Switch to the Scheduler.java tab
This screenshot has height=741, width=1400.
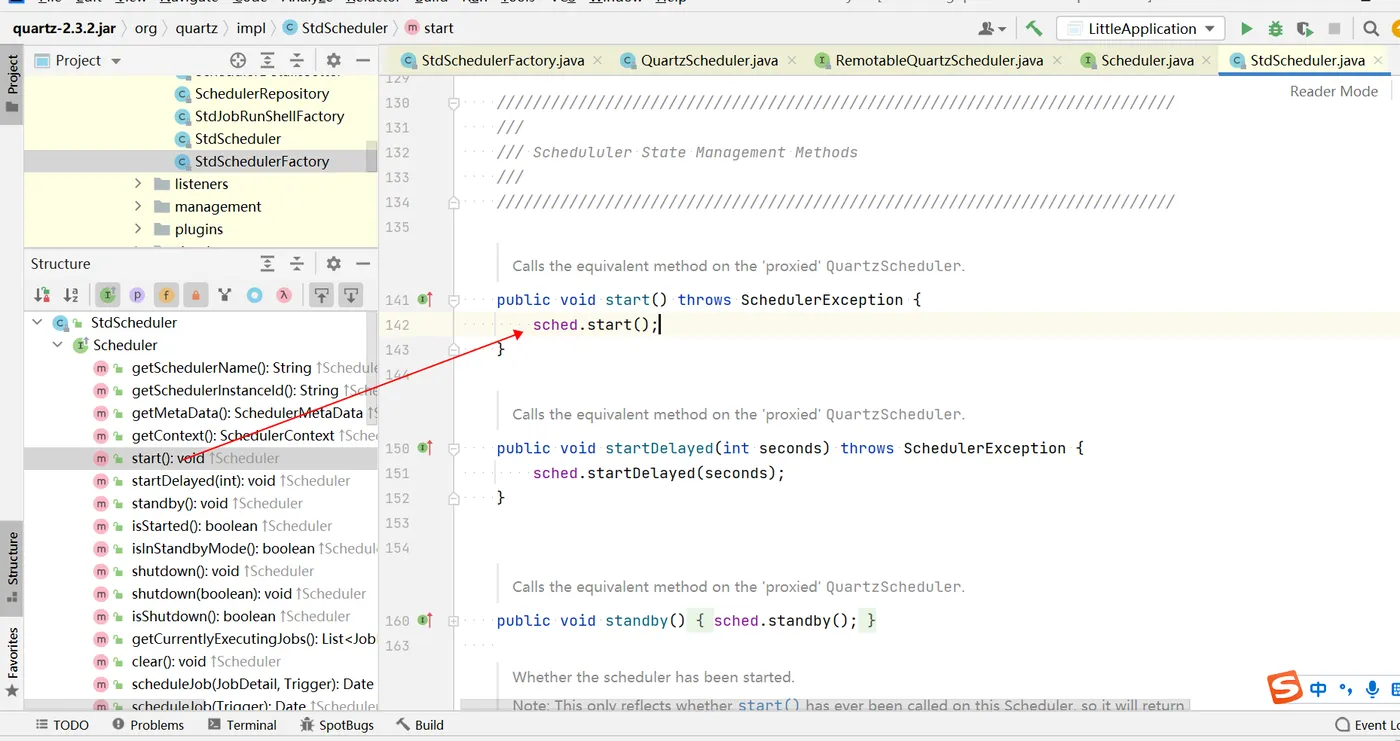point(1147,61)
